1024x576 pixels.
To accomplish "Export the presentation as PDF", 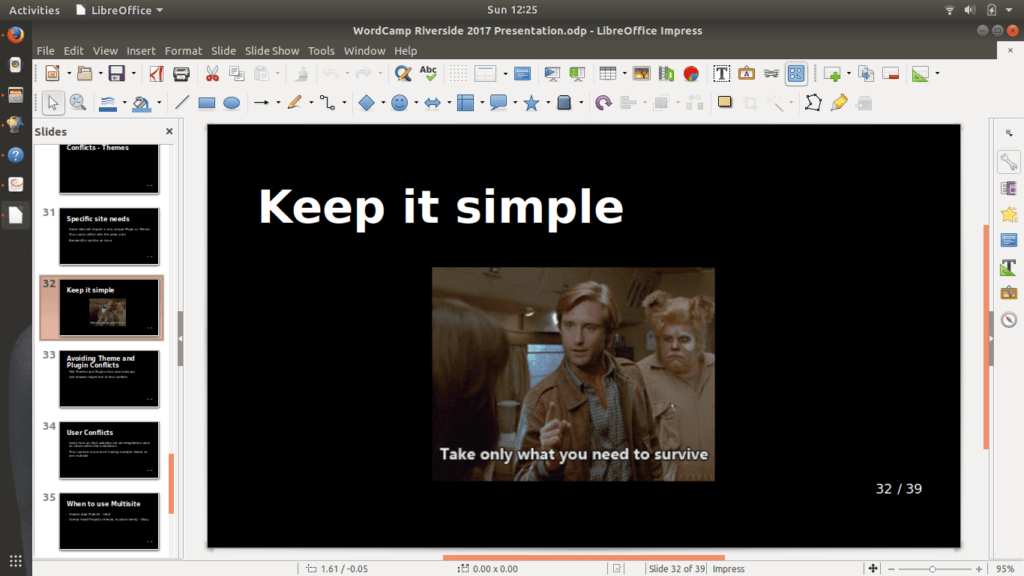I will coord(156,73).
